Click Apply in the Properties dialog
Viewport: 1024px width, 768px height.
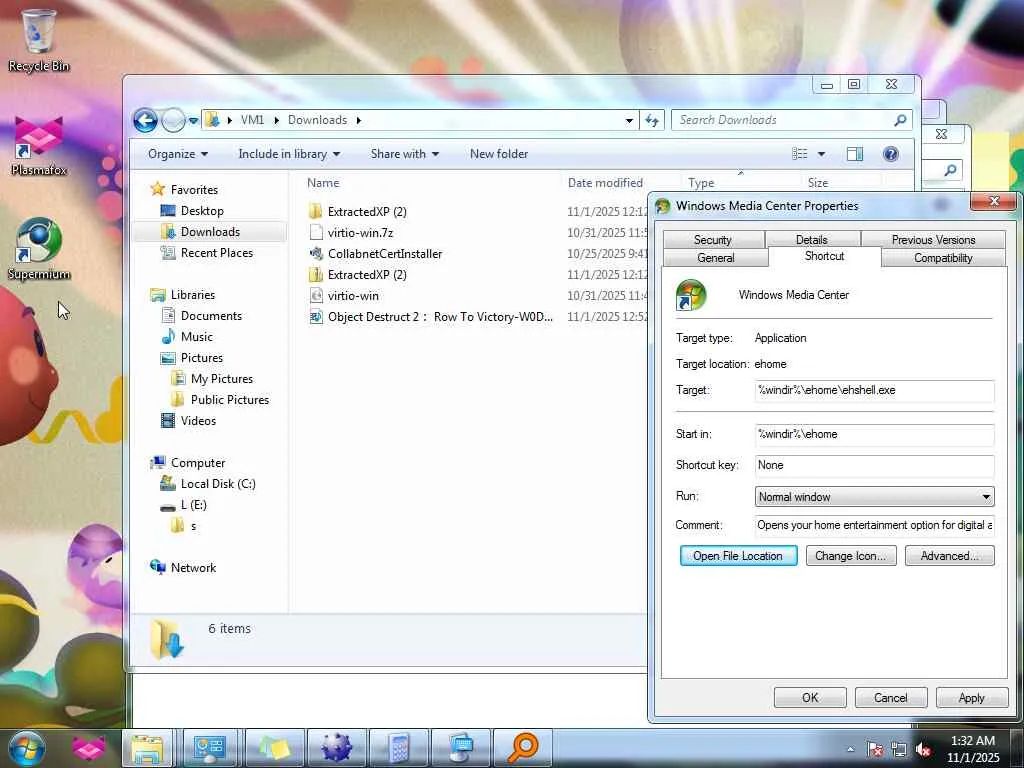pos(971,698)
